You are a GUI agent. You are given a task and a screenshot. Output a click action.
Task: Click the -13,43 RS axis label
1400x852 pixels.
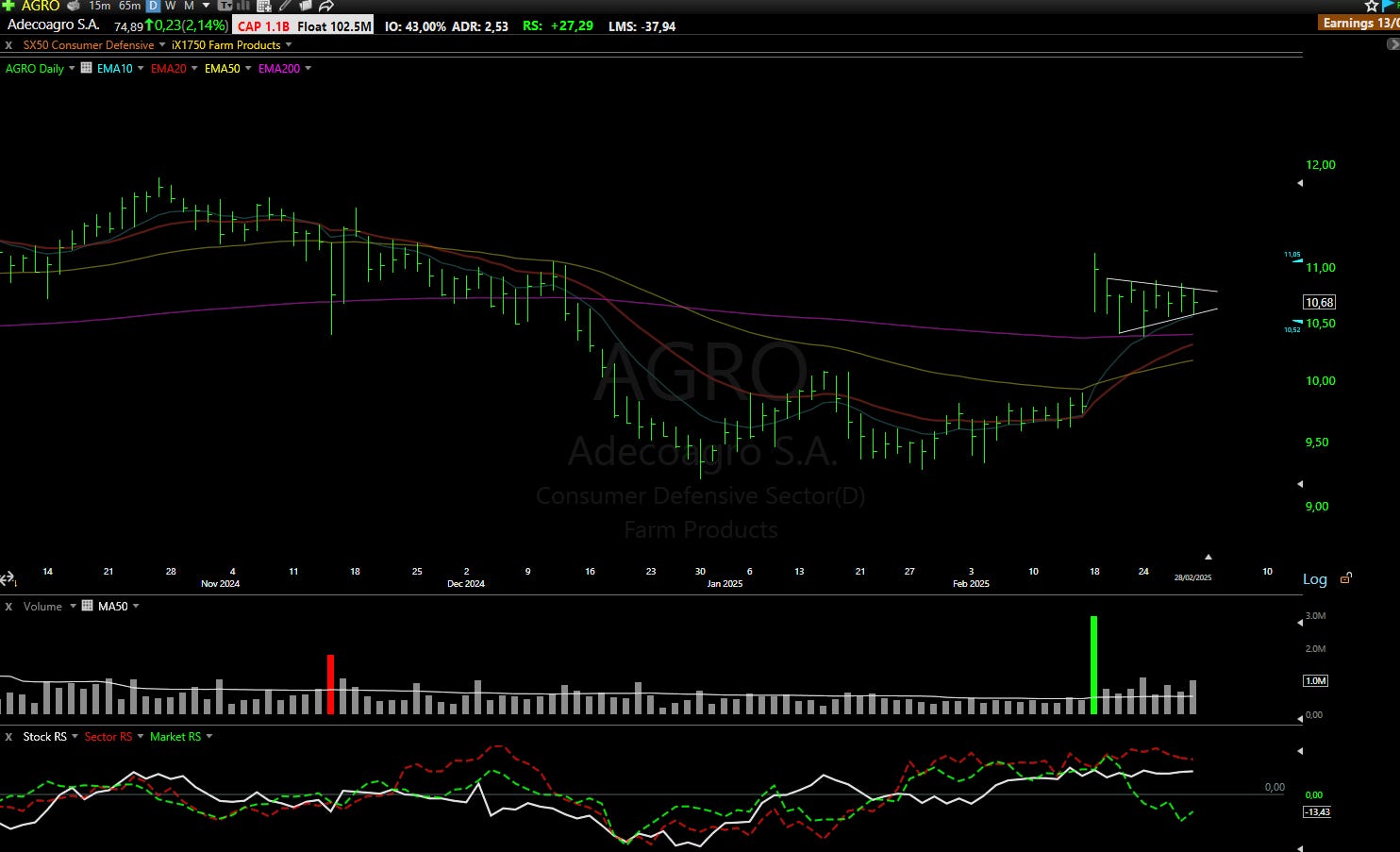click(x=1317, y=811)
